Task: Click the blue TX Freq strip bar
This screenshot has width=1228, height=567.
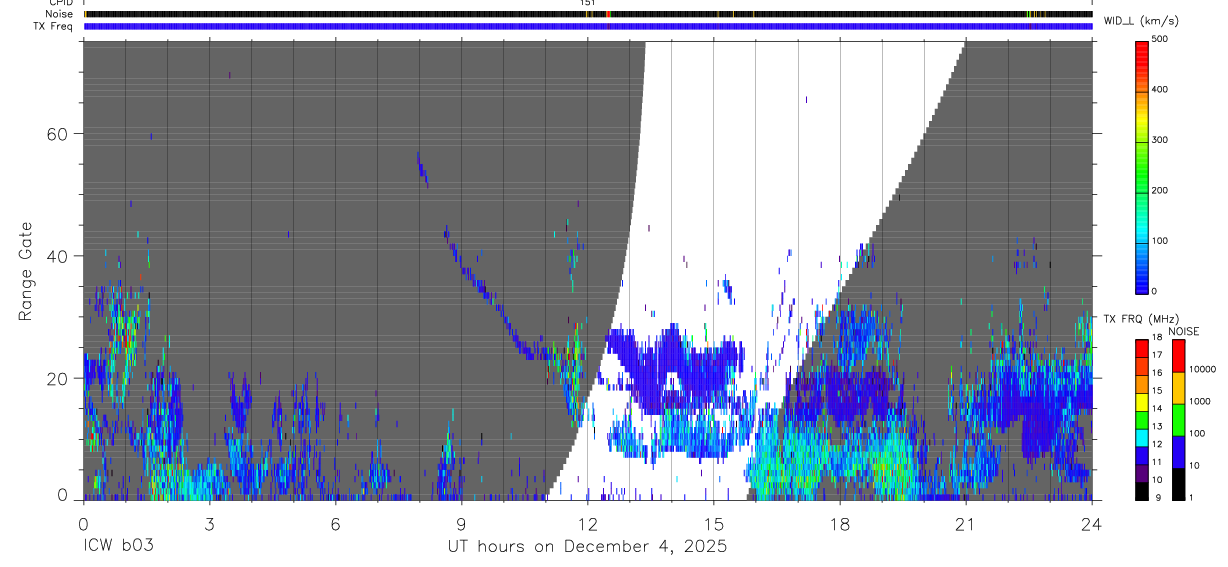Action: point(588,26)
